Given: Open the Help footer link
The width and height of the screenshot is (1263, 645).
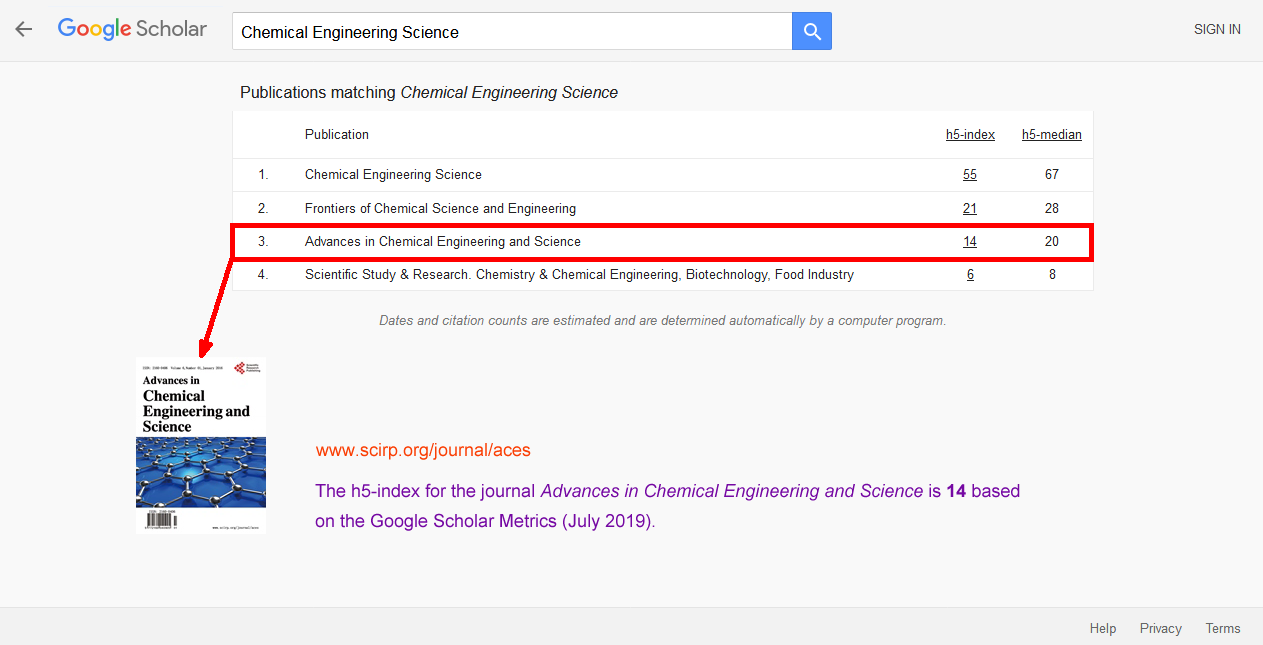Looking at the screenshot, I should (x=1103, y=628).
